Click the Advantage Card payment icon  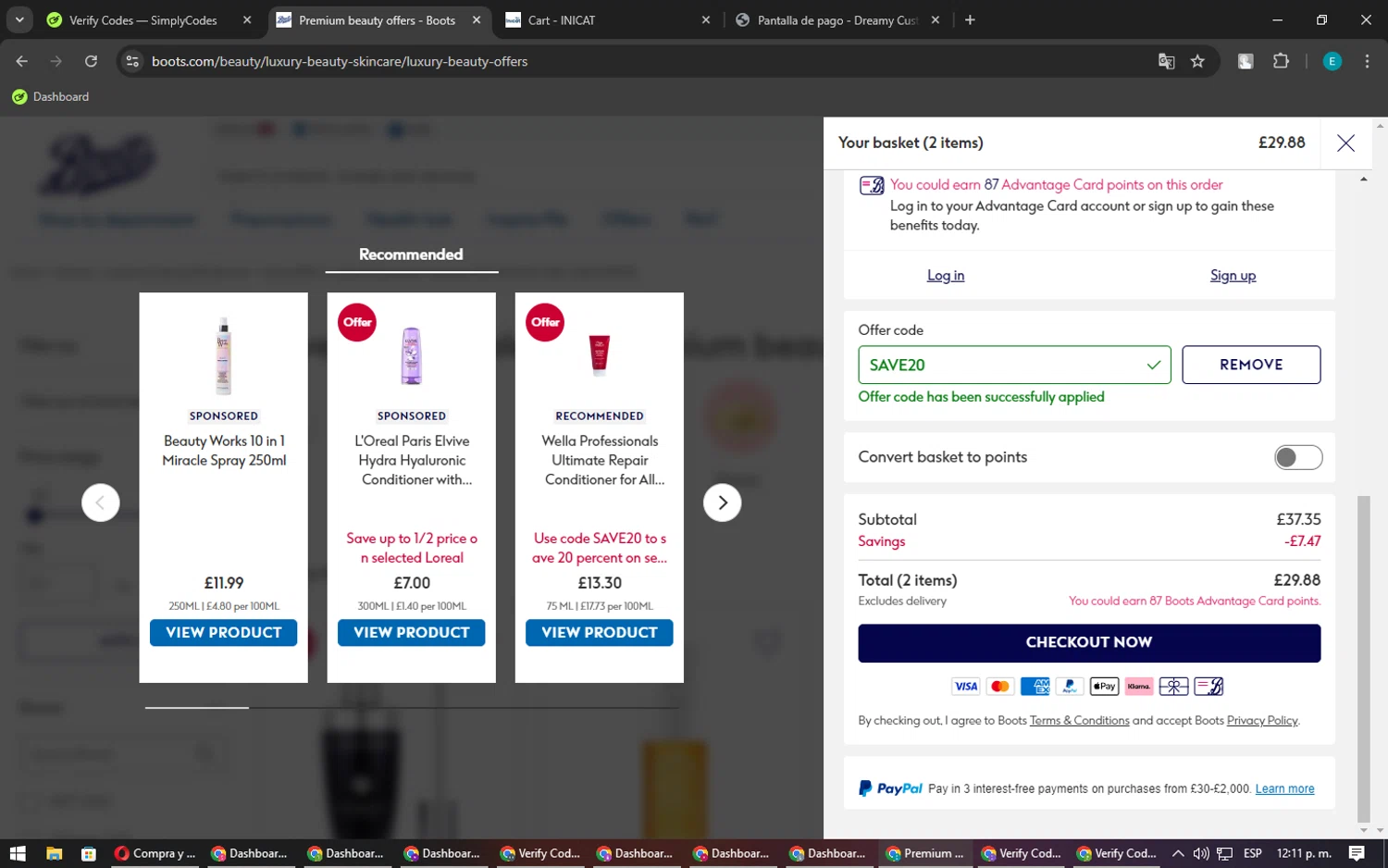click(1208, 687)
